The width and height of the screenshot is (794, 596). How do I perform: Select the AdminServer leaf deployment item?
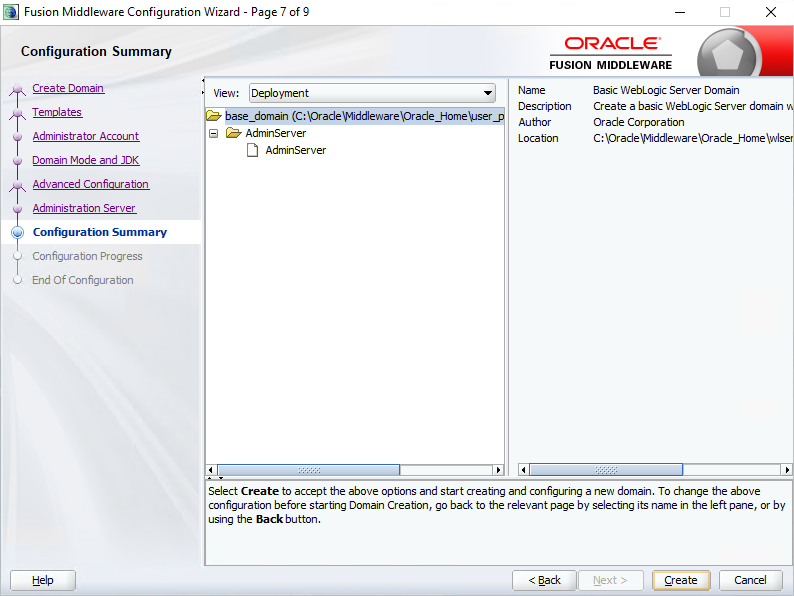(296, 150)
